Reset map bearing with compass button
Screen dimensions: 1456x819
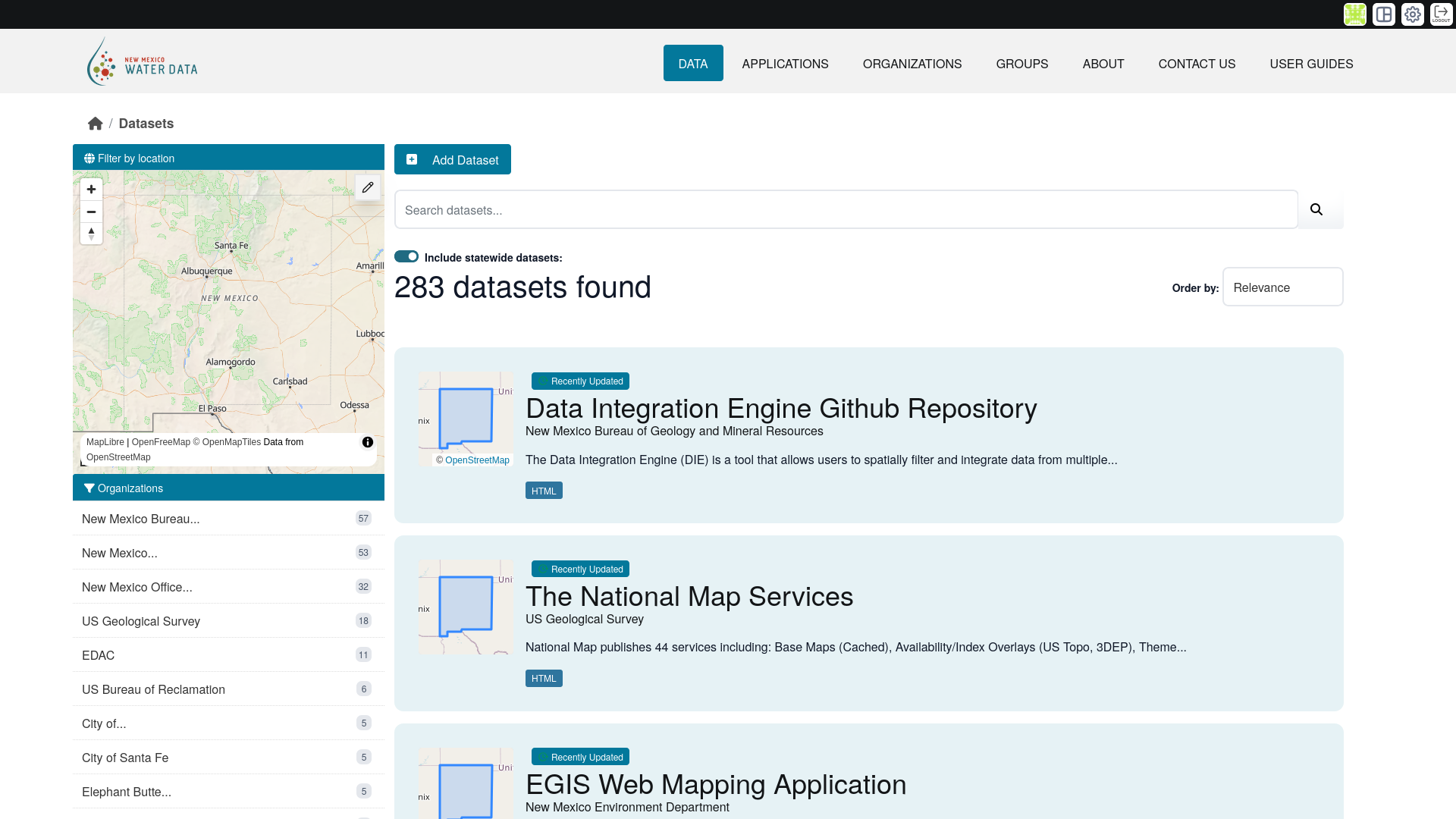pos(91,234)
